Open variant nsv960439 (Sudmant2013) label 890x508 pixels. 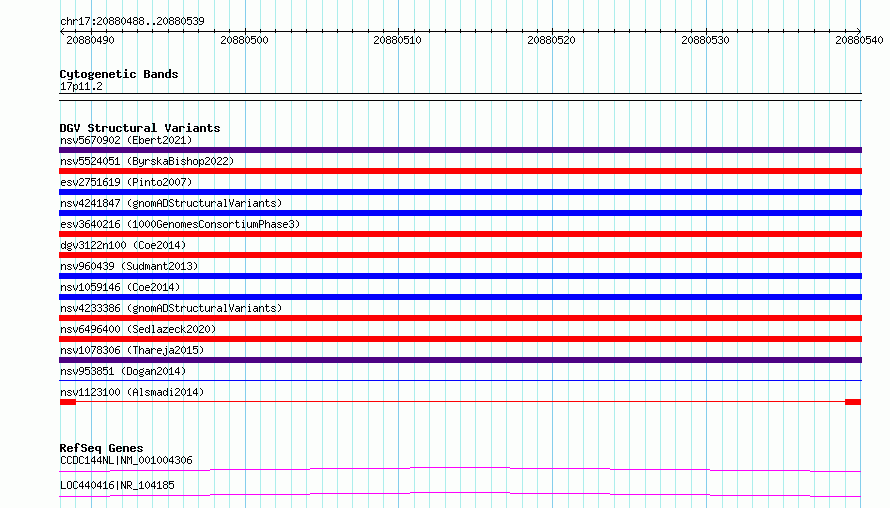click(129, 266)
